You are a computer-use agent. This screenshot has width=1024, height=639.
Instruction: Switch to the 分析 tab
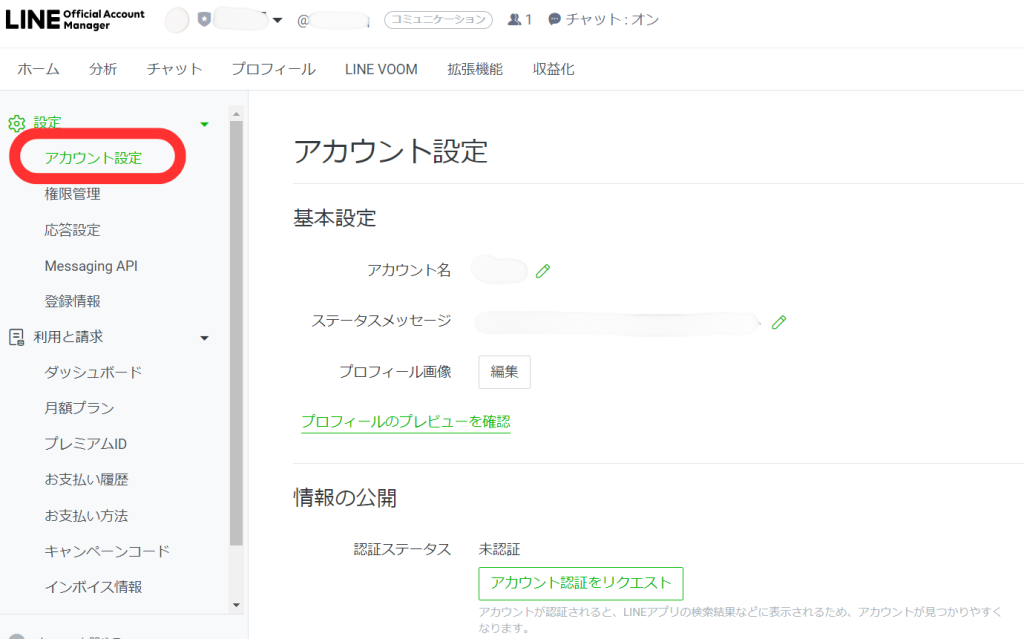pyautogui.click(x=103, y=69)
